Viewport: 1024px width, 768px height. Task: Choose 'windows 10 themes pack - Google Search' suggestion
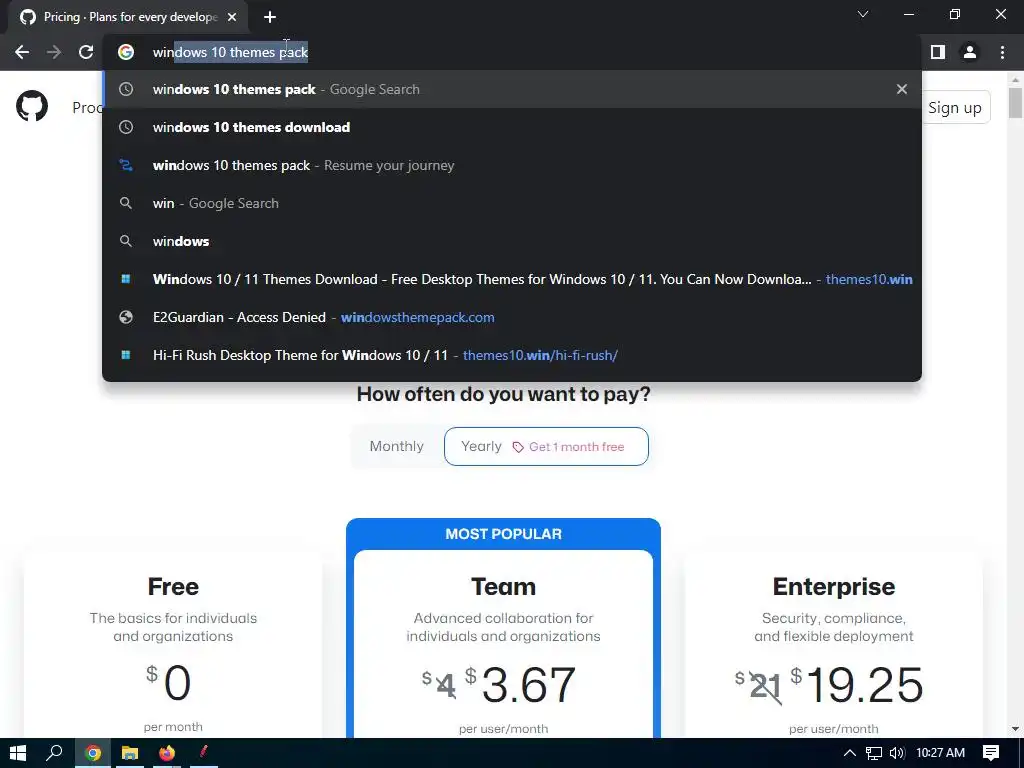point(512,89)
